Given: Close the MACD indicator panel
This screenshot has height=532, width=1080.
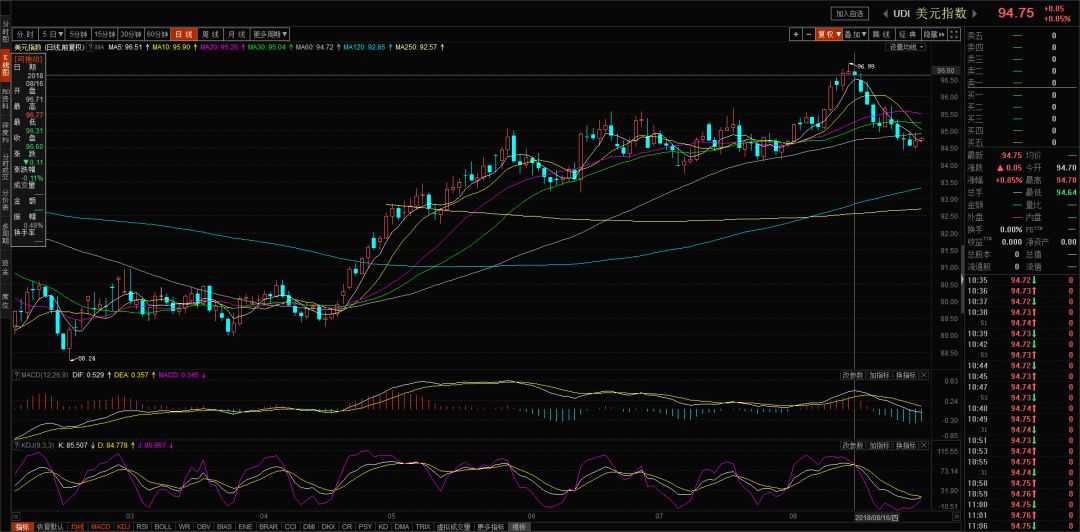Looking at the screenshot, I should 923,375.
